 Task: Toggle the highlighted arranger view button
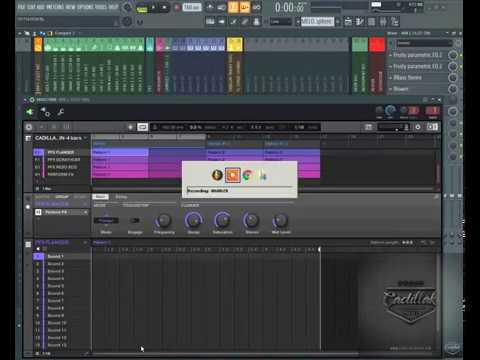click(143, 127)
